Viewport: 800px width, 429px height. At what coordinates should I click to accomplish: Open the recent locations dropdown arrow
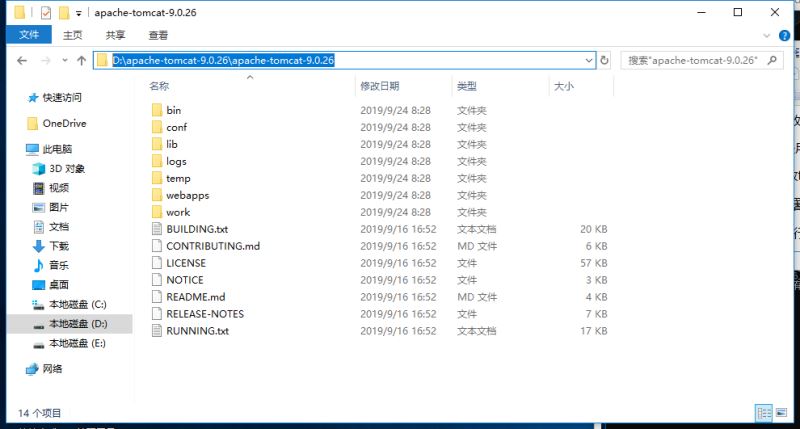coord(63,61)
